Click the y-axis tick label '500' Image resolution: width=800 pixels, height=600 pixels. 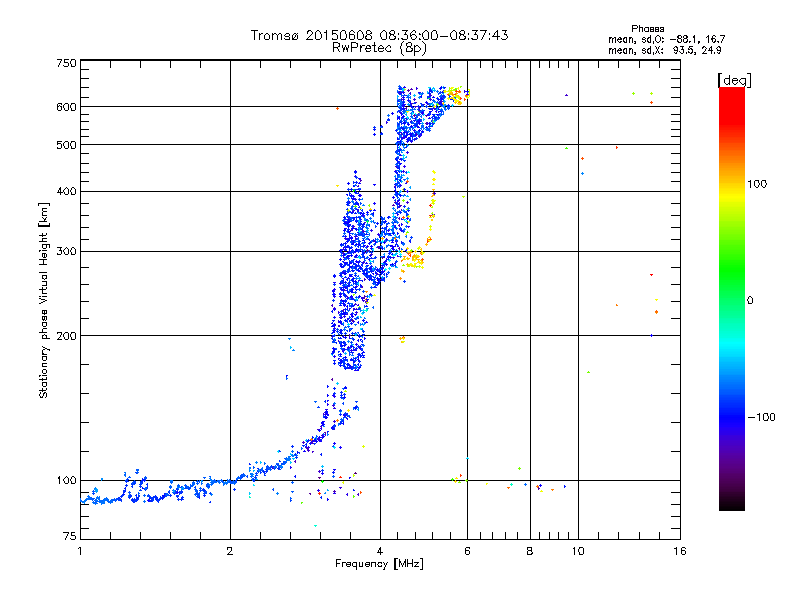[66, 145]
